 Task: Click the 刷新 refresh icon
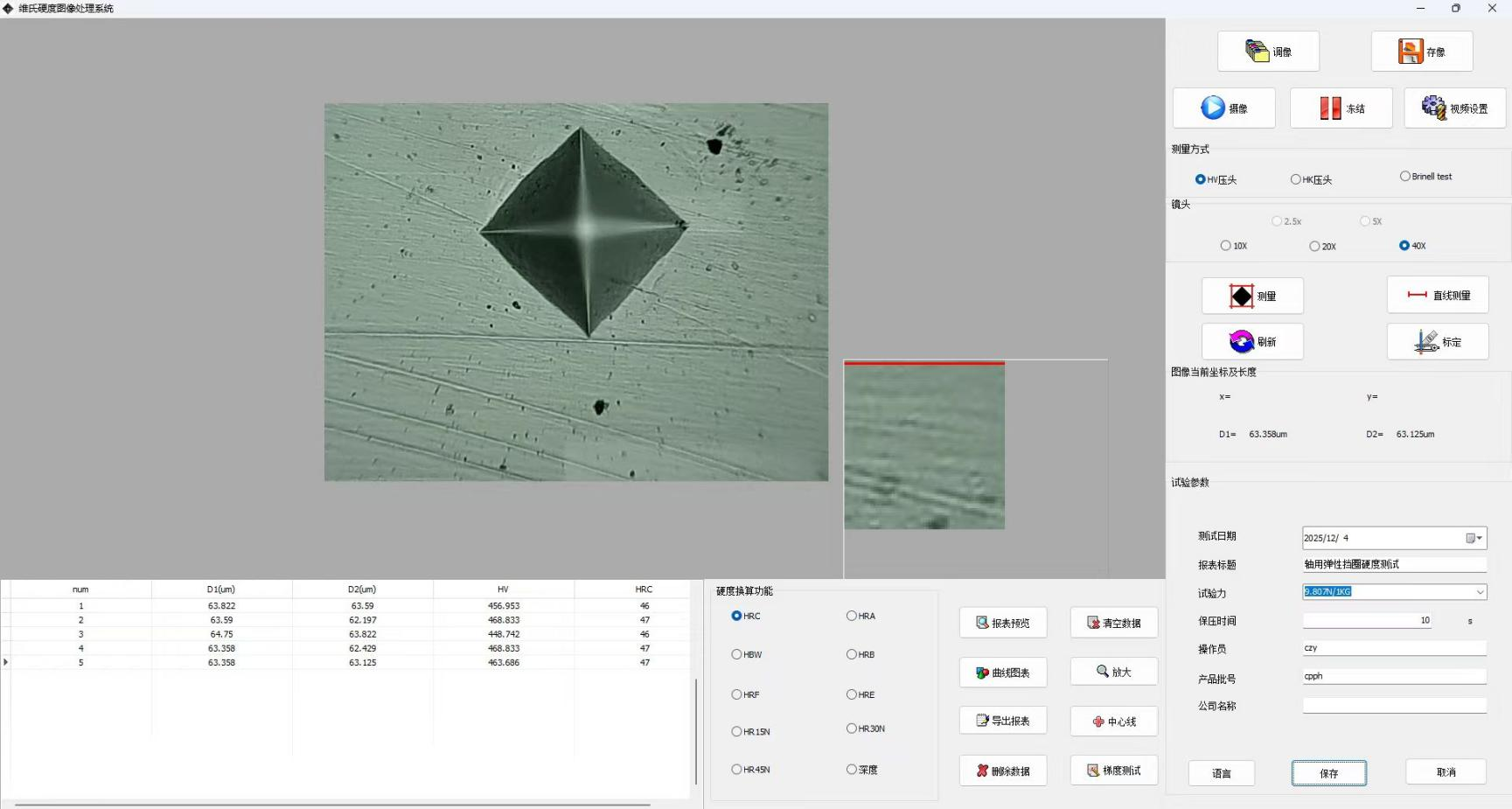pos(1241,342)
